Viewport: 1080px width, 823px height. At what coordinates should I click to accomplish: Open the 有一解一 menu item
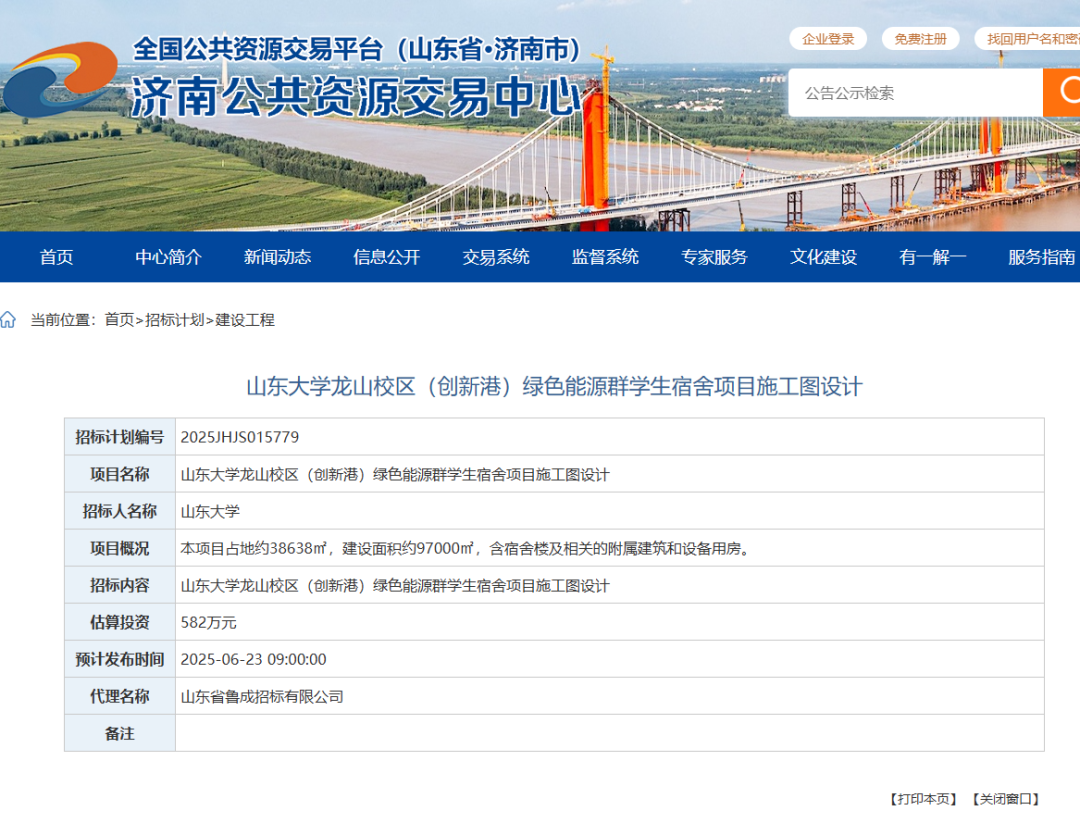(x=933, y=257)
